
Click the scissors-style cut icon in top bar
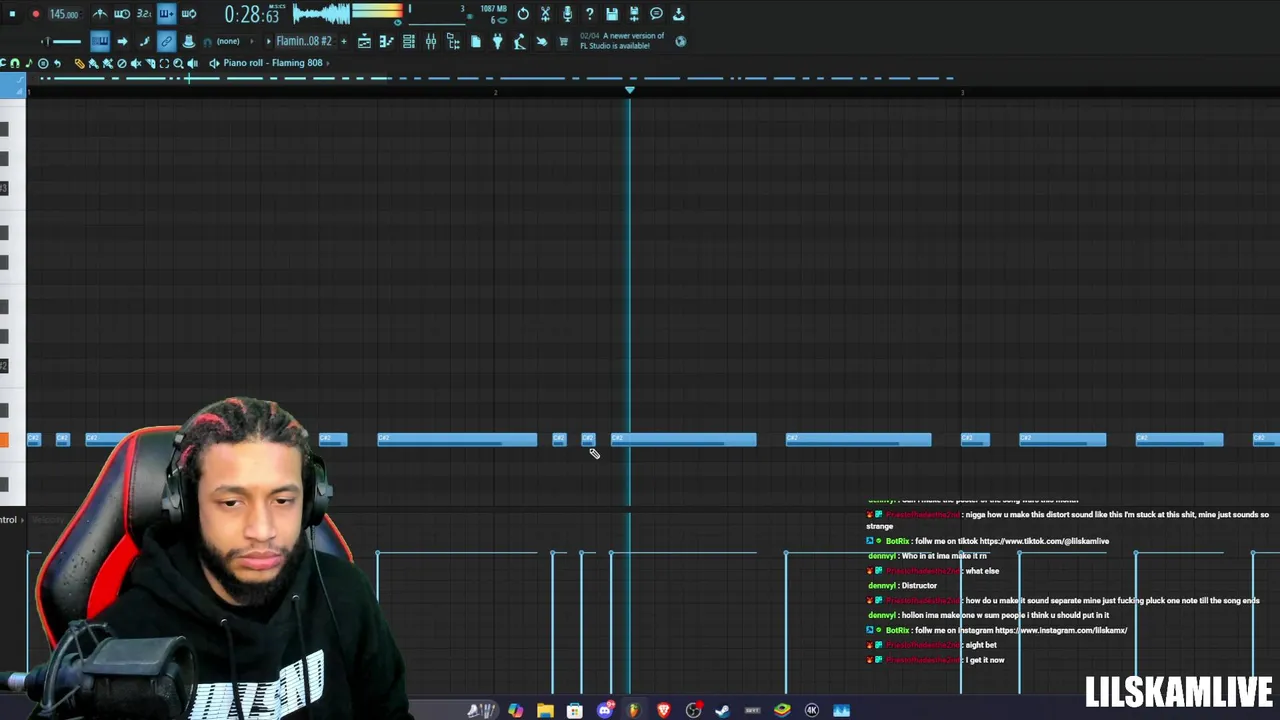point(545,14)
